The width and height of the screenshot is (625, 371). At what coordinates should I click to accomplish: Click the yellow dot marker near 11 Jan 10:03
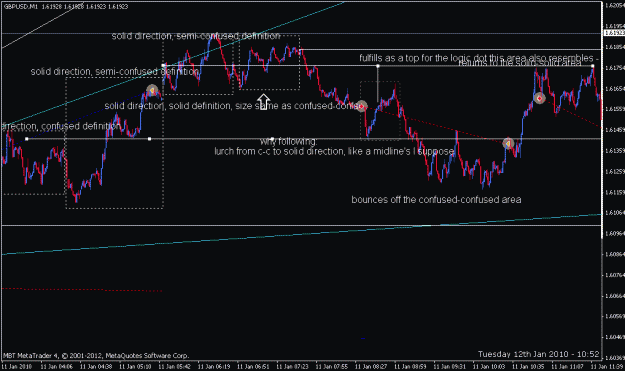508,143
